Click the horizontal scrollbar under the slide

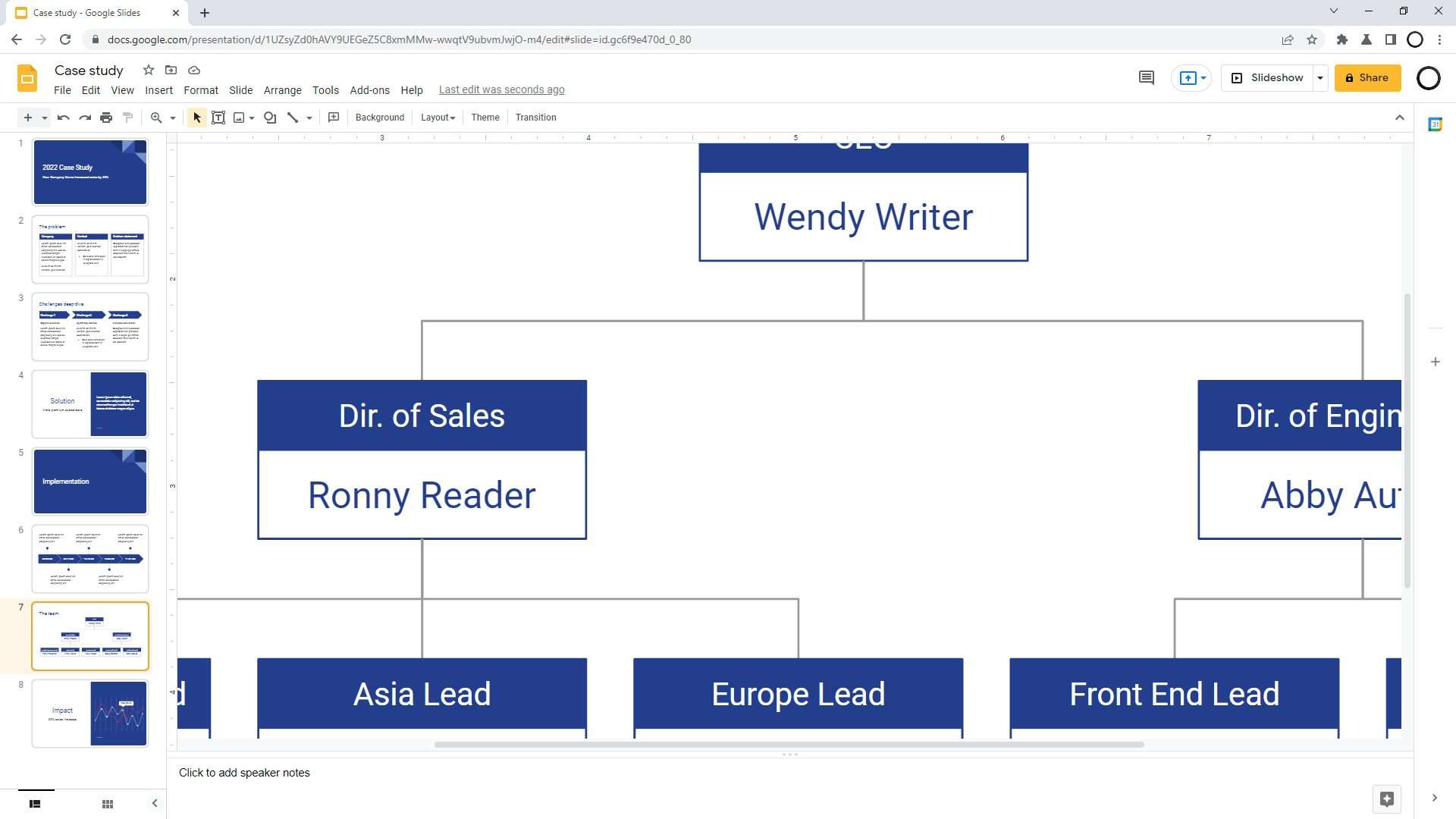click(x=789, y=745)
